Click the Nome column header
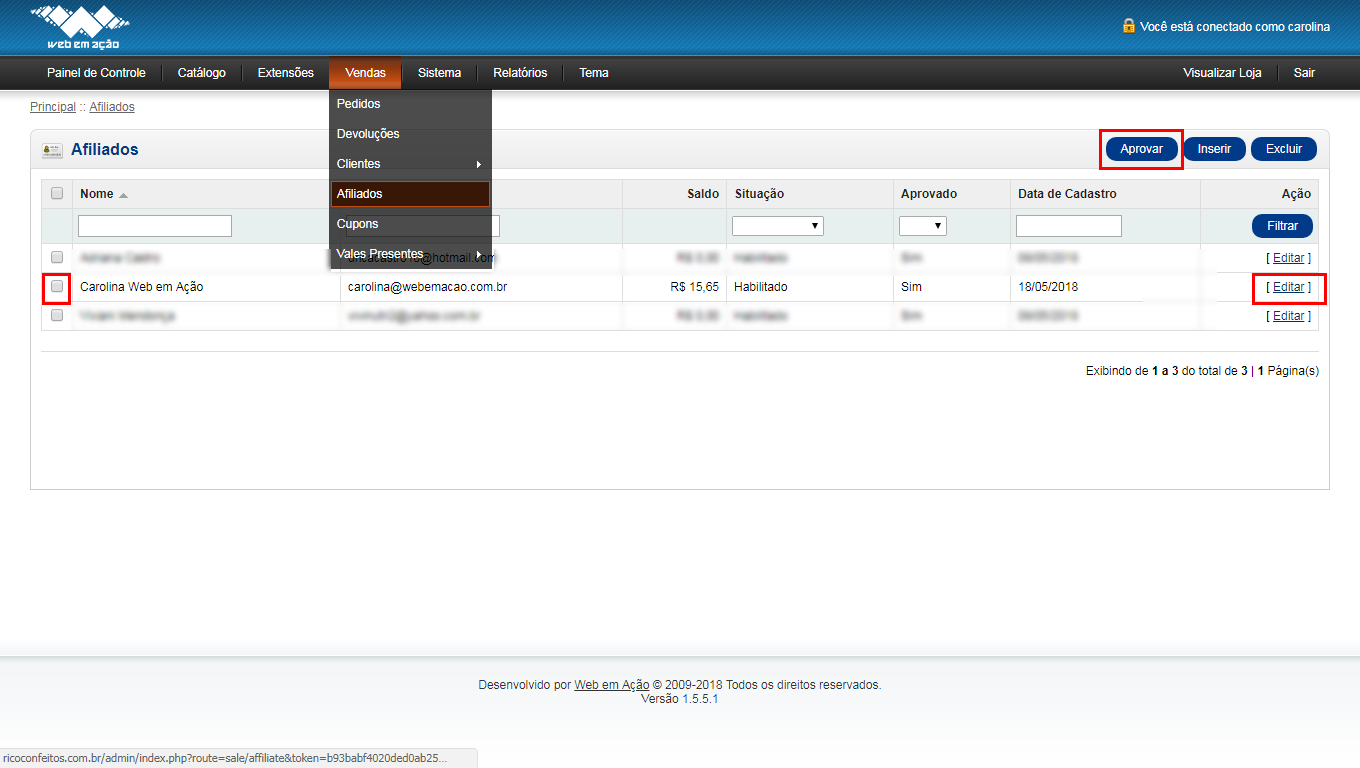 click(97, 194)
